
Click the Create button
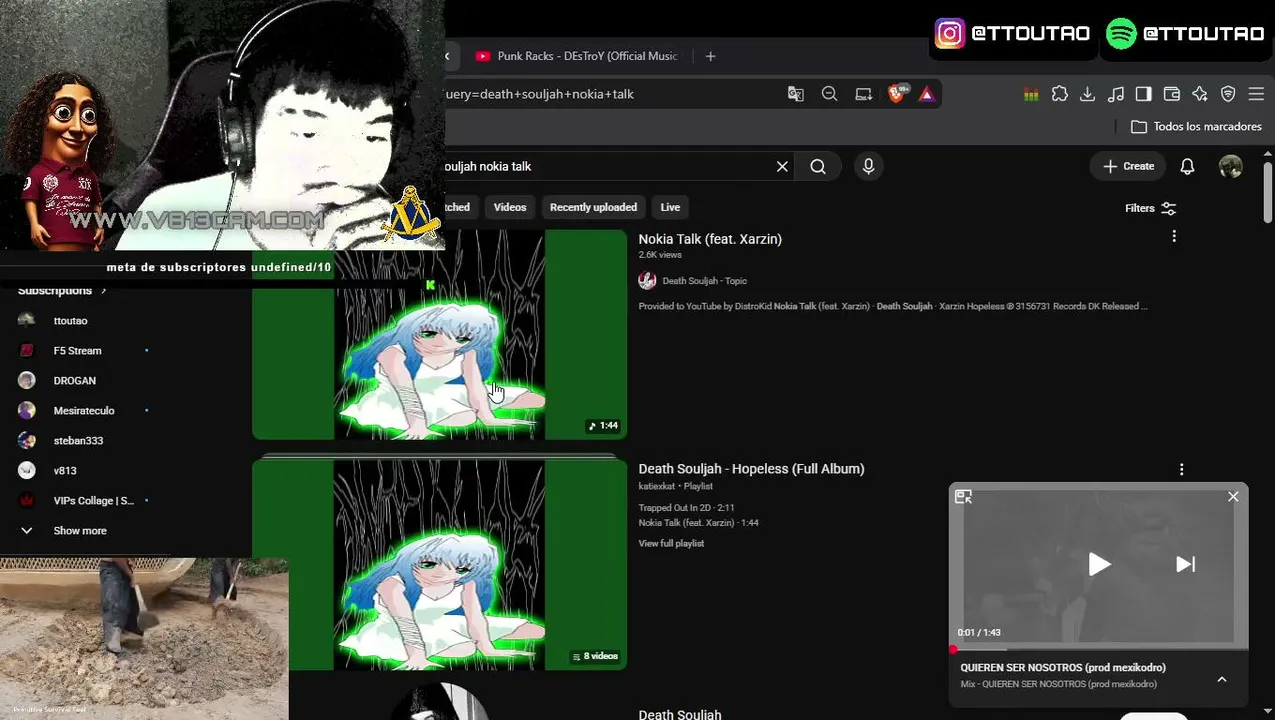1129,166
